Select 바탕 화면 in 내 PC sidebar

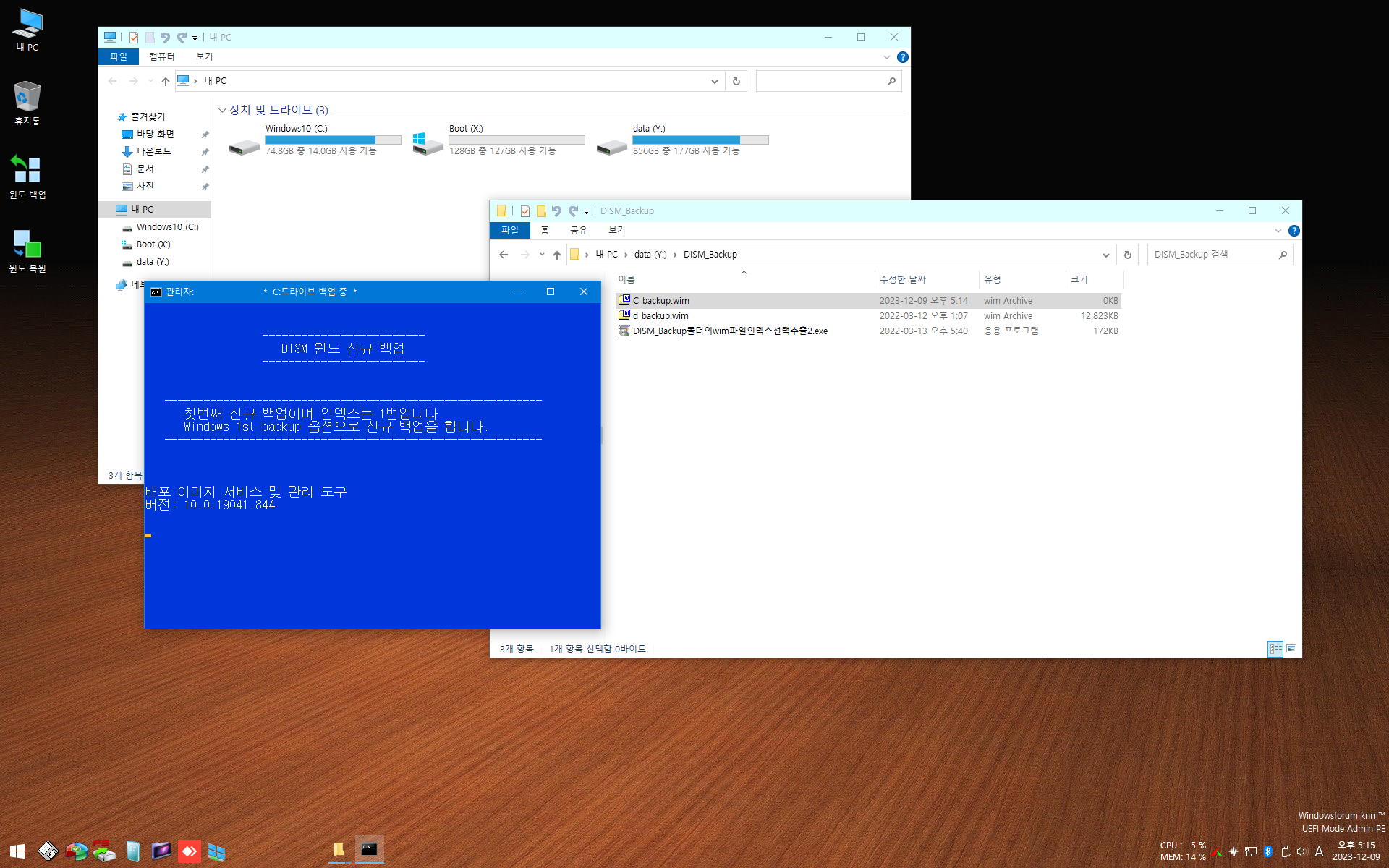156,134
